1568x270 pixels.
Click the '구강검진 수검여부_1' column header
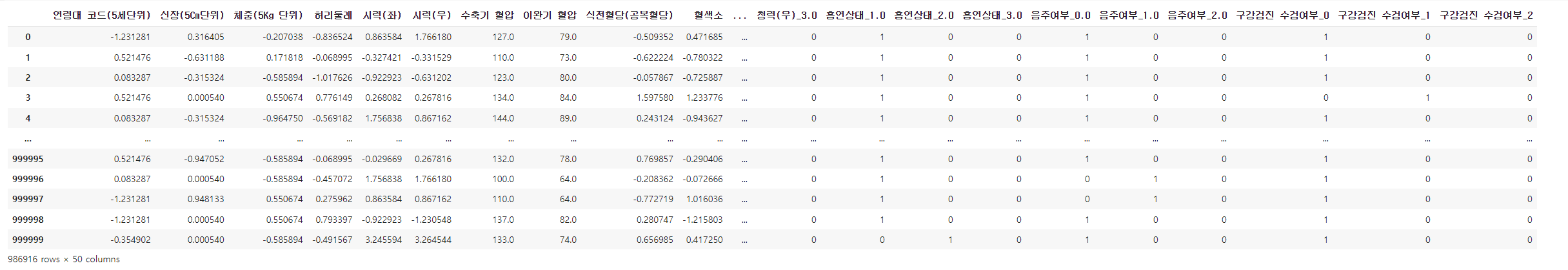point(1384,16)
